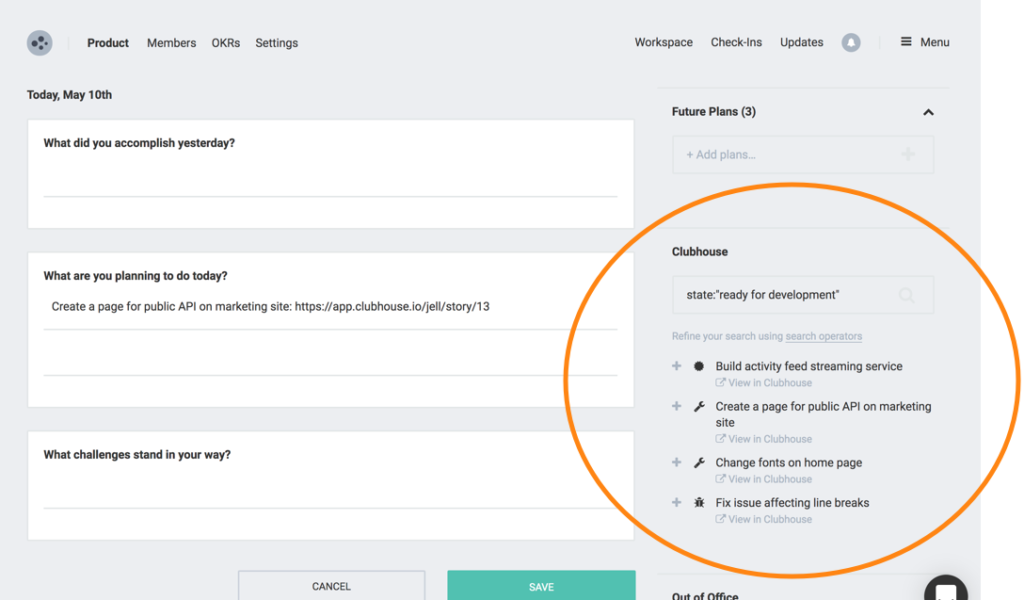This screenshot has height=600, width=1024.
Task: Click the 'planning to do today' text entry
Action: click(330, 307)
